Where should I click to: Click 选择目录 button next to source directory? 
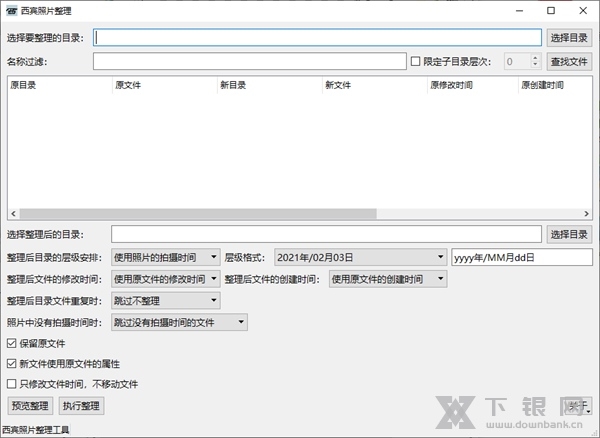point(569,37)
